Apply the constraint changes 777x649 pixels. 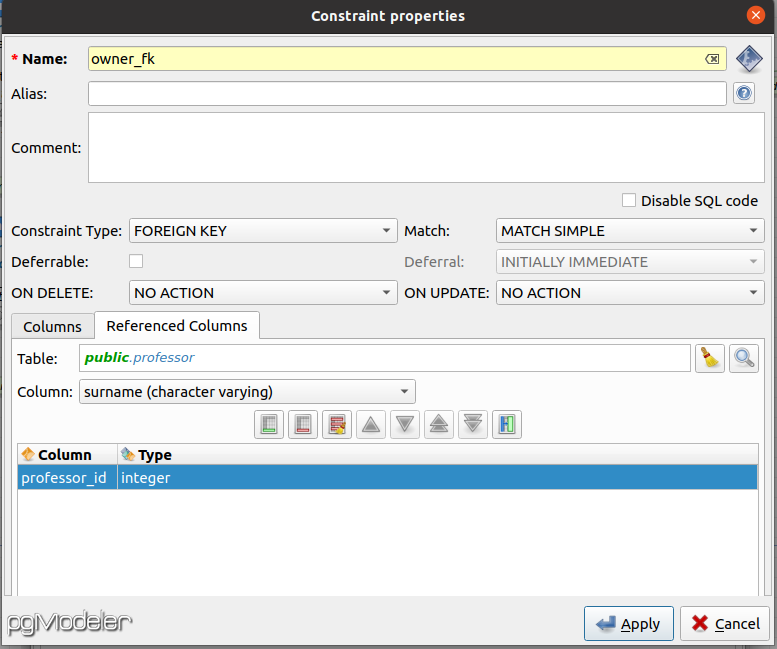click(x=628, y=623)
